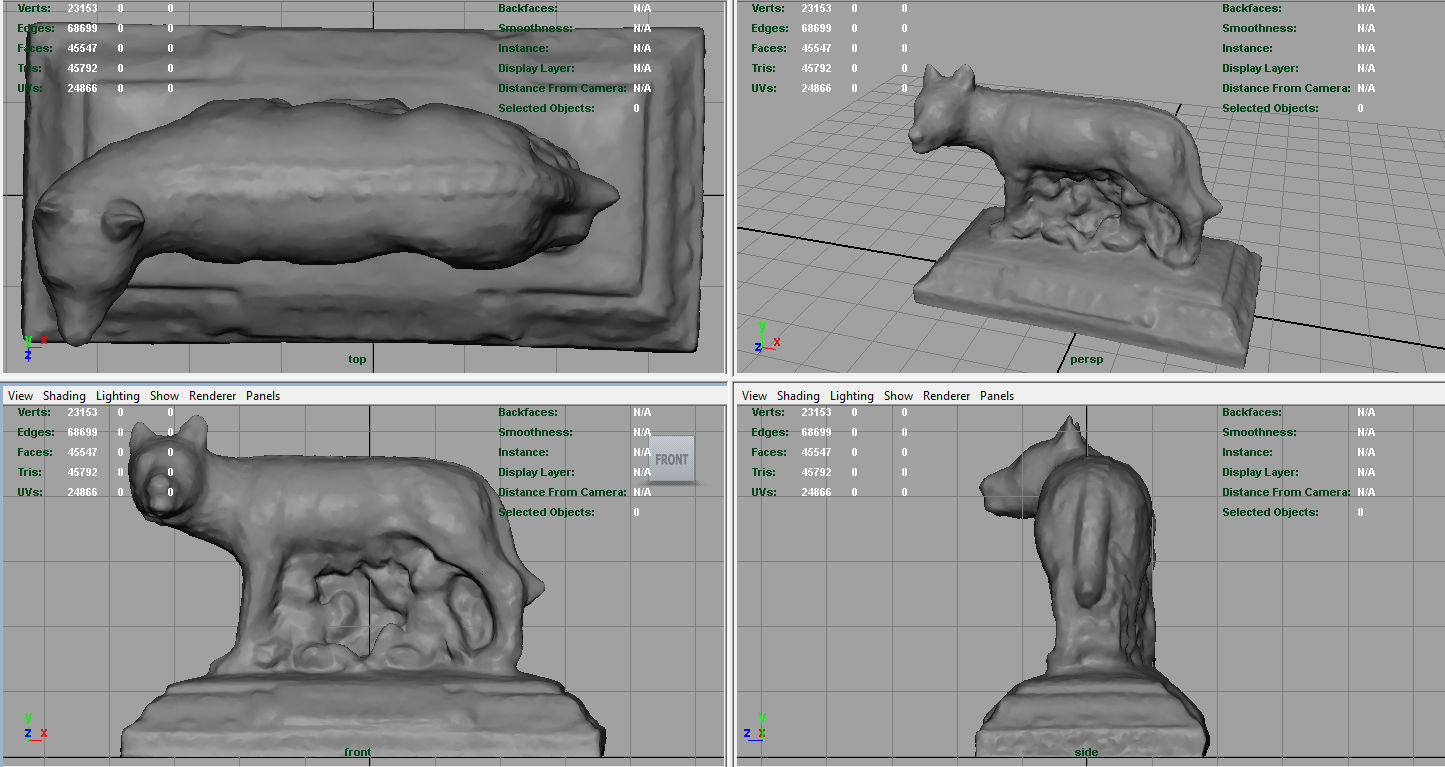Click the axis gizmo in the front viewport
Image resolution: width=1445 pixels, height=767 pixels.
35,726
